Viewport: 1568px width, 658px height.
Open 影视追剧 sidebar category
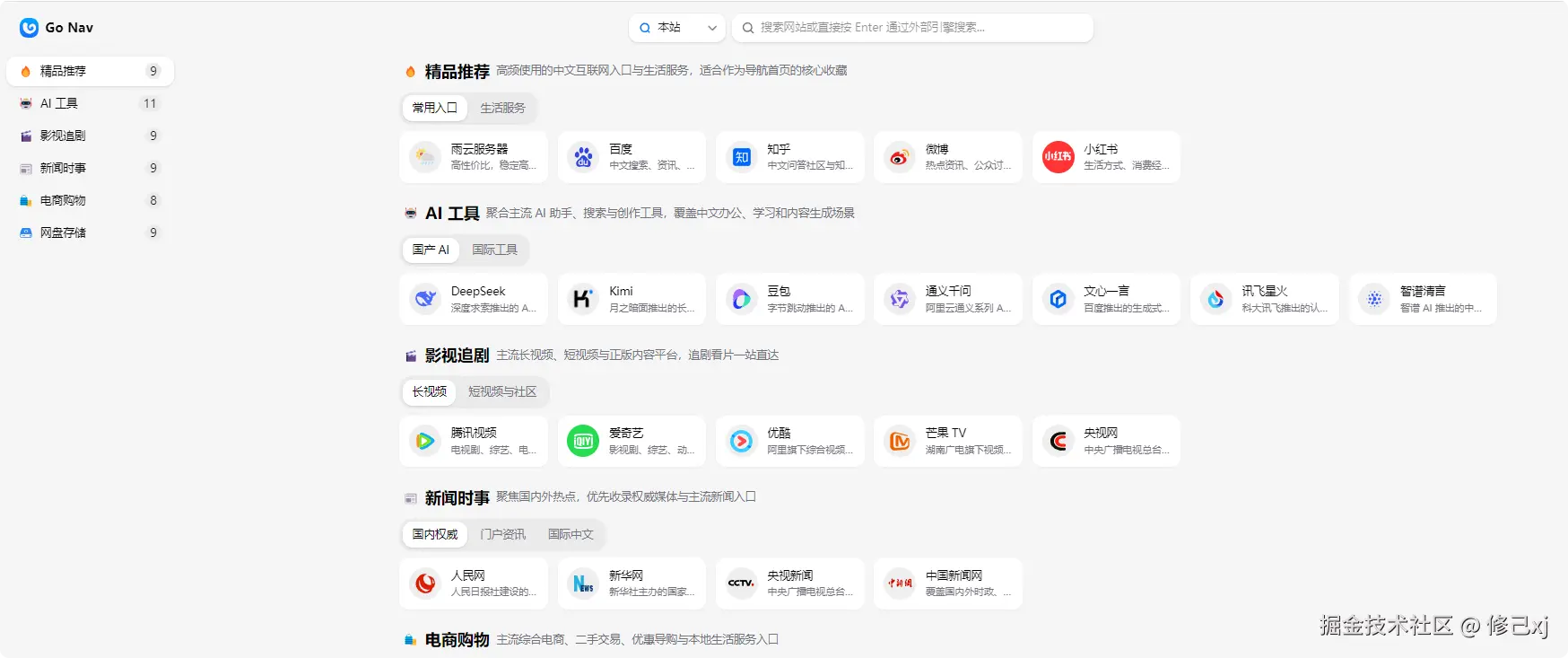(x=90, y=136)
